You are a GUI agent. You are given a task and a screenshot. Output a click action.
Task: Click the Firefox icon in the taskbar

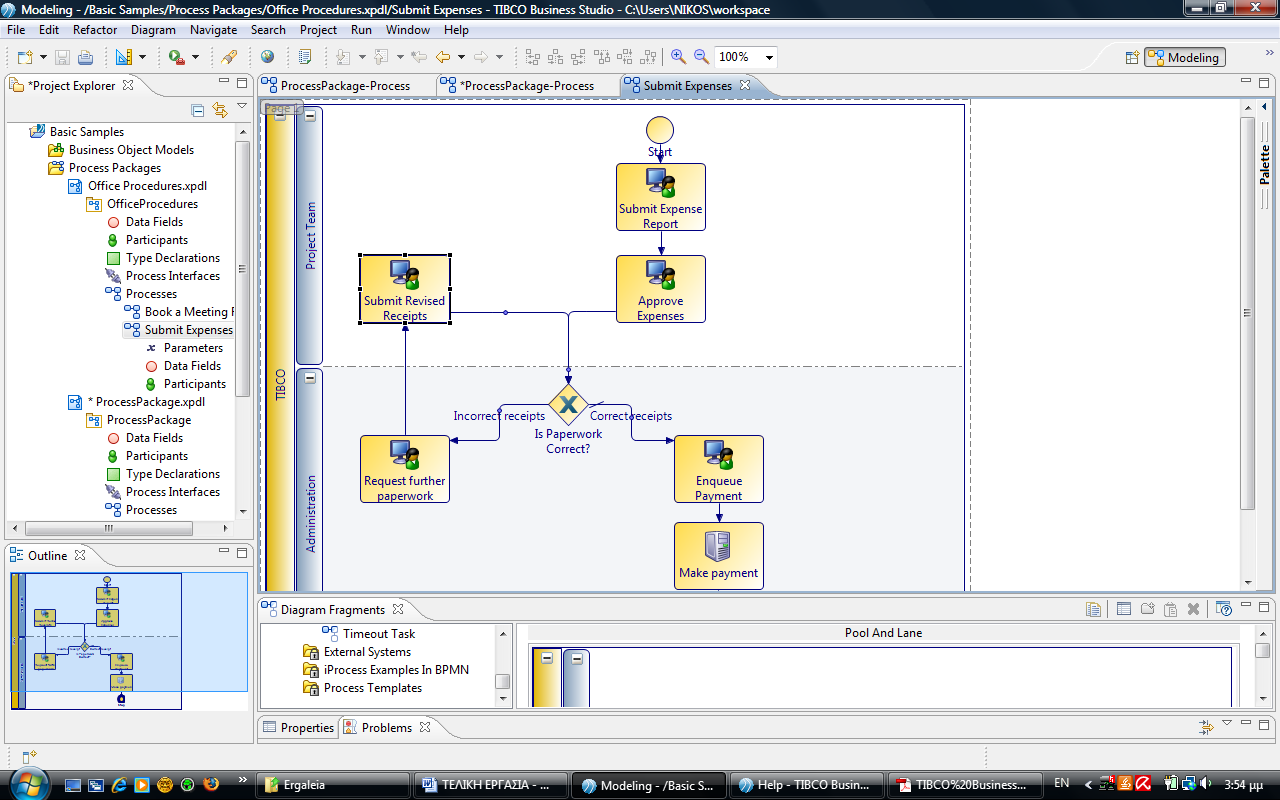pos(211,784)
